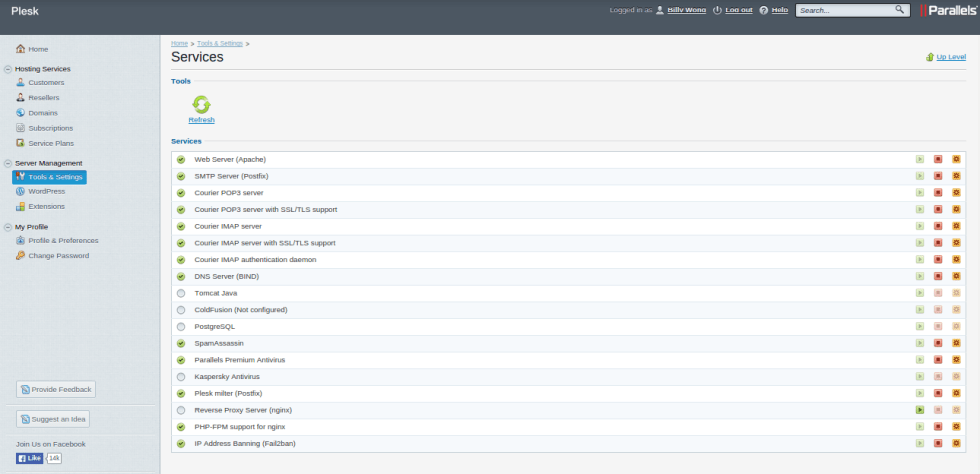The image size is (980, 474).
Task: Click the Web Server (Apache) status icon
Action: (x=181, y=159)
